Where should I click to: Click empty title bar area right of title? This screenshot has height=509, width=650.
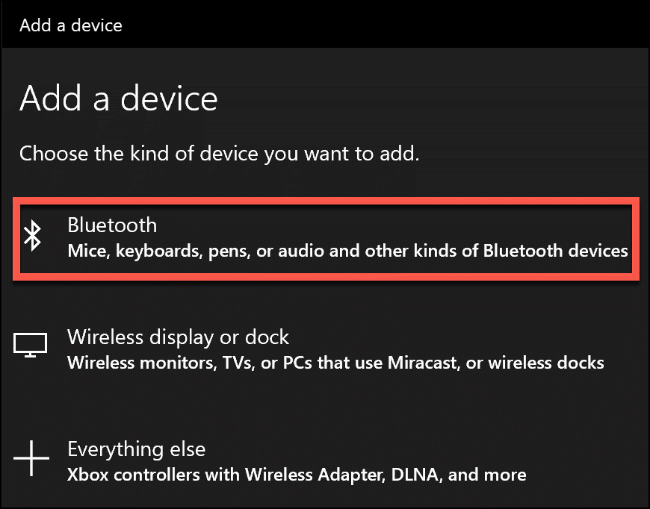(400, 24)
